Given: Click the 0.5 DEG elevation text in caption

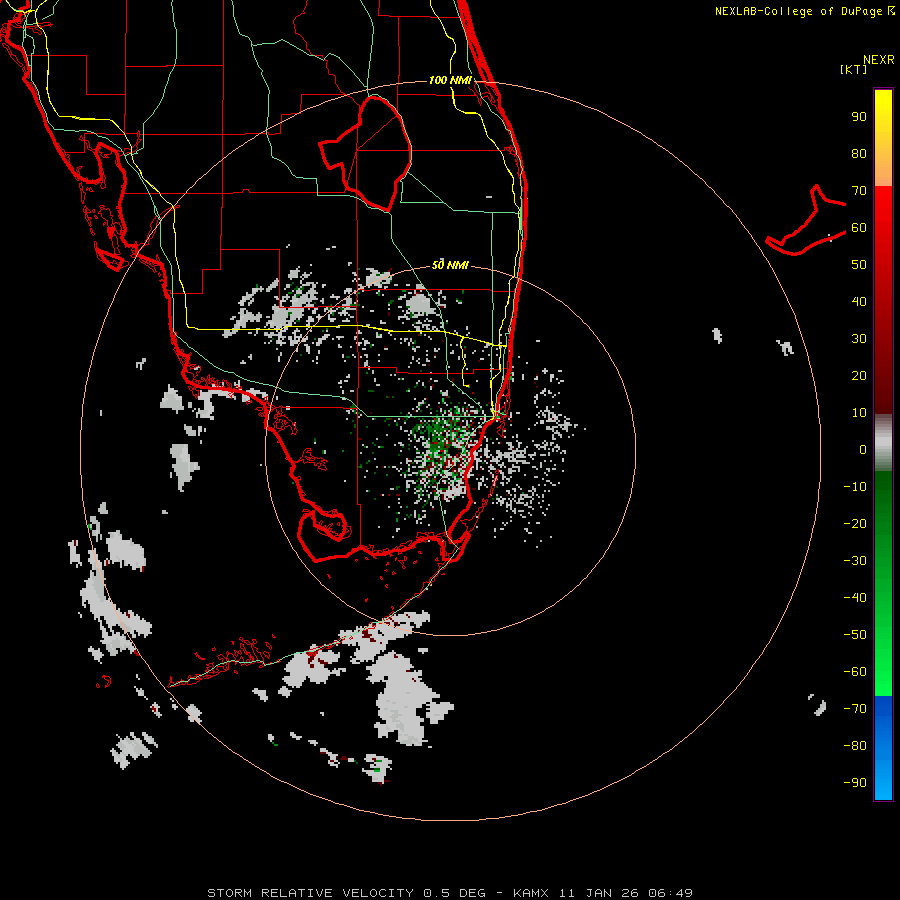Looking at the screenshot, I should 455,893.
